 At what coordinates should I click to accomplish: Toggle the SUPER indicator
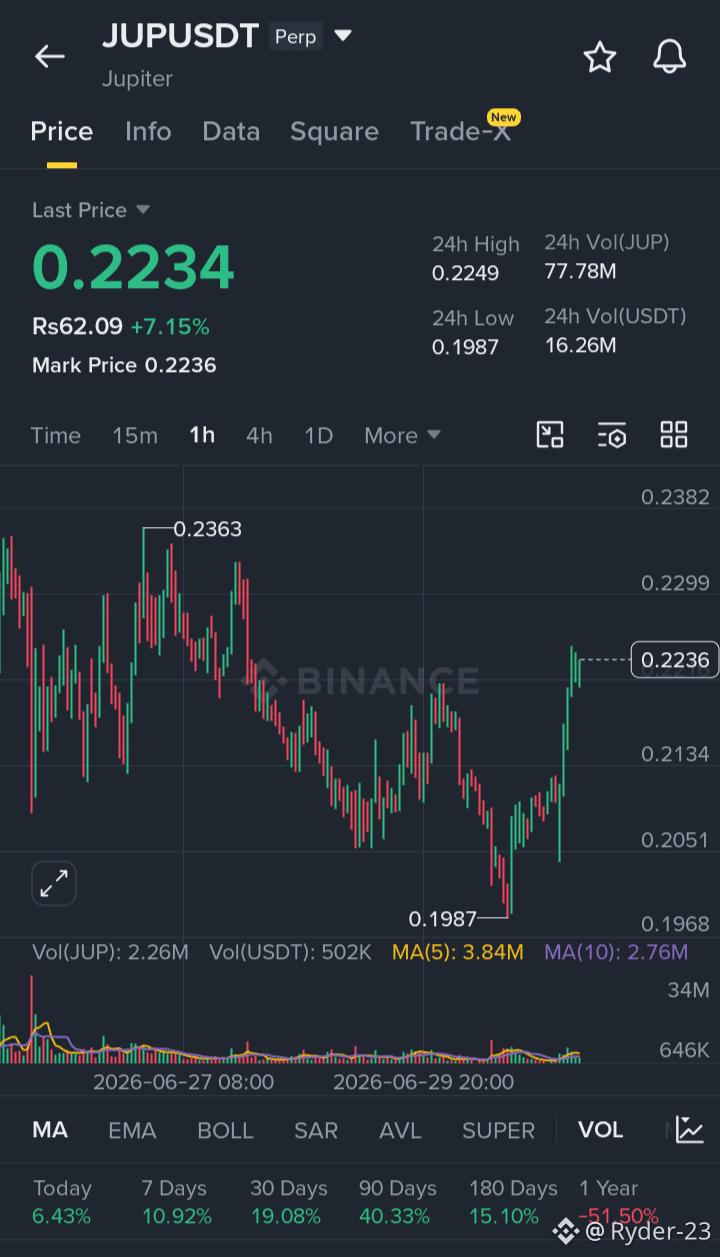(x=499, y=1130)
